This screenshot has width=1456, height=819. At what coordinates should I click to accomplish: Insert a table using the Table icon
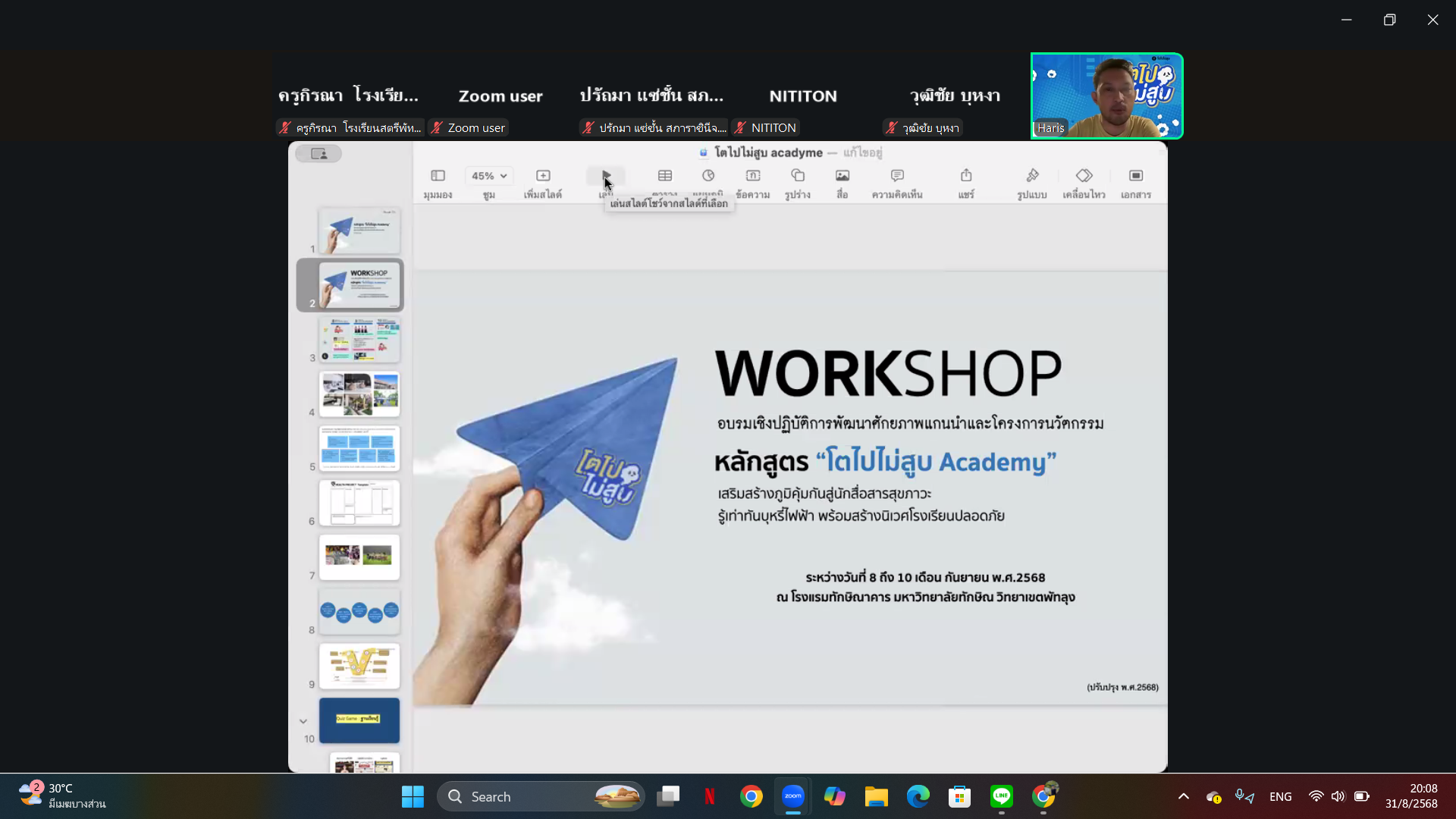[x=665, y=176]
